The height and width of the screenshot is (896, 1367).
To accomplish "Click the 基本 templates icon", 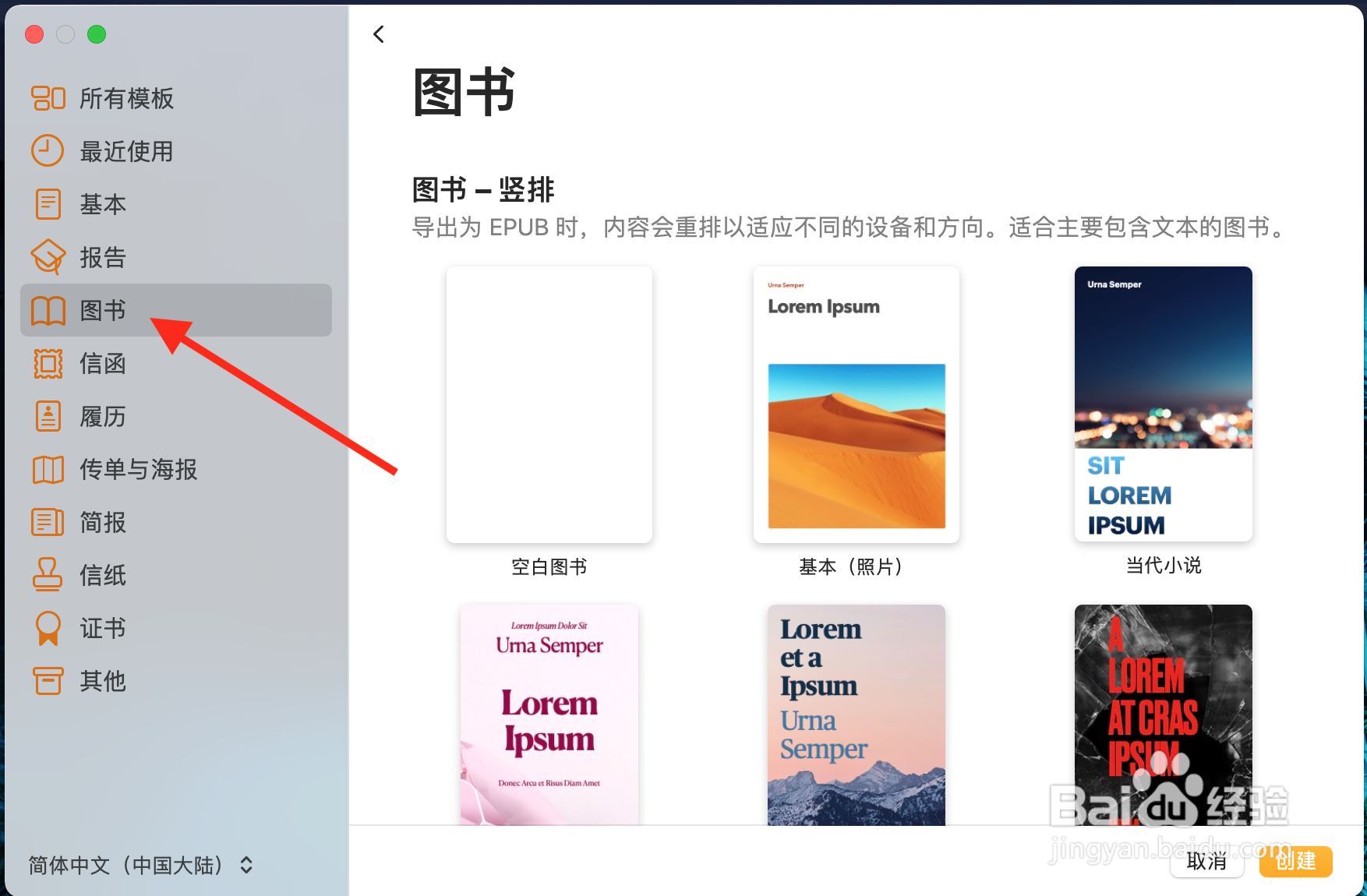I will click(x=47, y=204).
